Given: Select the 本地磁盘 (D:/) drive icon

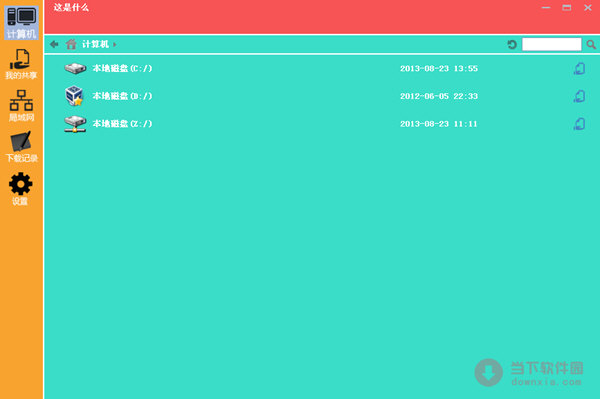Looking at the screenshot, I should [74, 96].
